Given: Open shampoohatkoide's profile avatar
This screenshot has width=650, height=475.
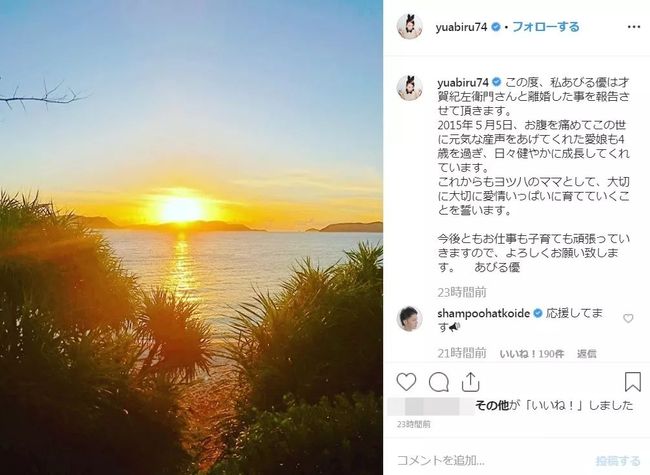Looking at the screenshot, I should click(410, 318).
